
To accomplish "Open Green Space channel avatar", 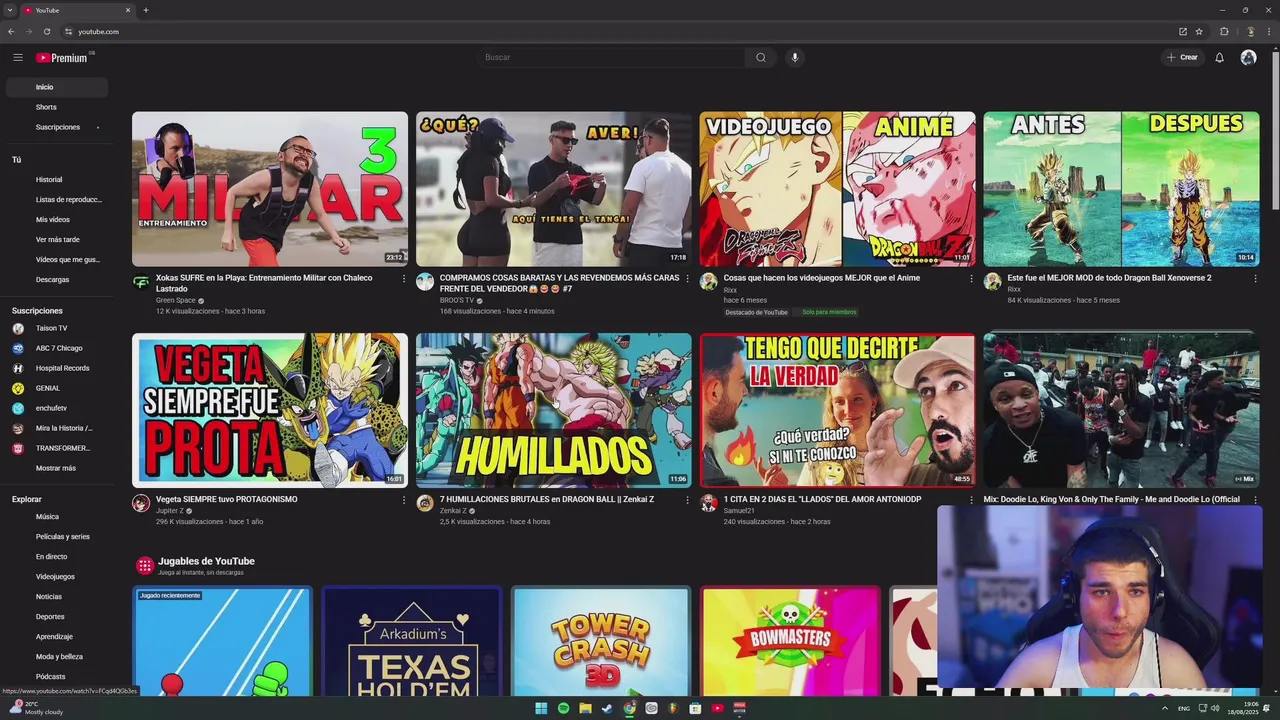I will (x=141, y=282).
